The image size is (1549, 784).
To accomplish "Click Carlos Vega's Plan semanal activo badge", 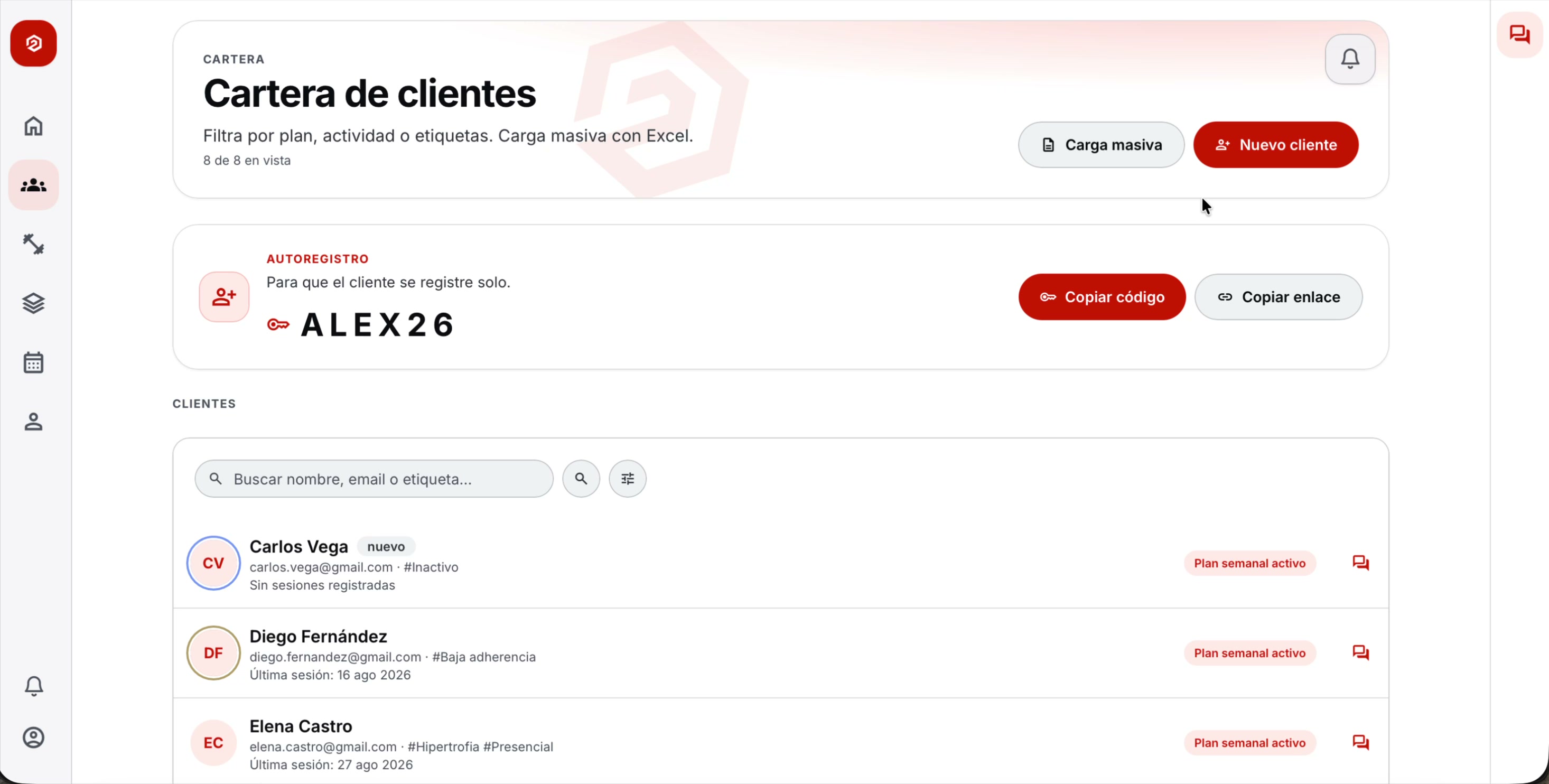I will click(1249, 563).
